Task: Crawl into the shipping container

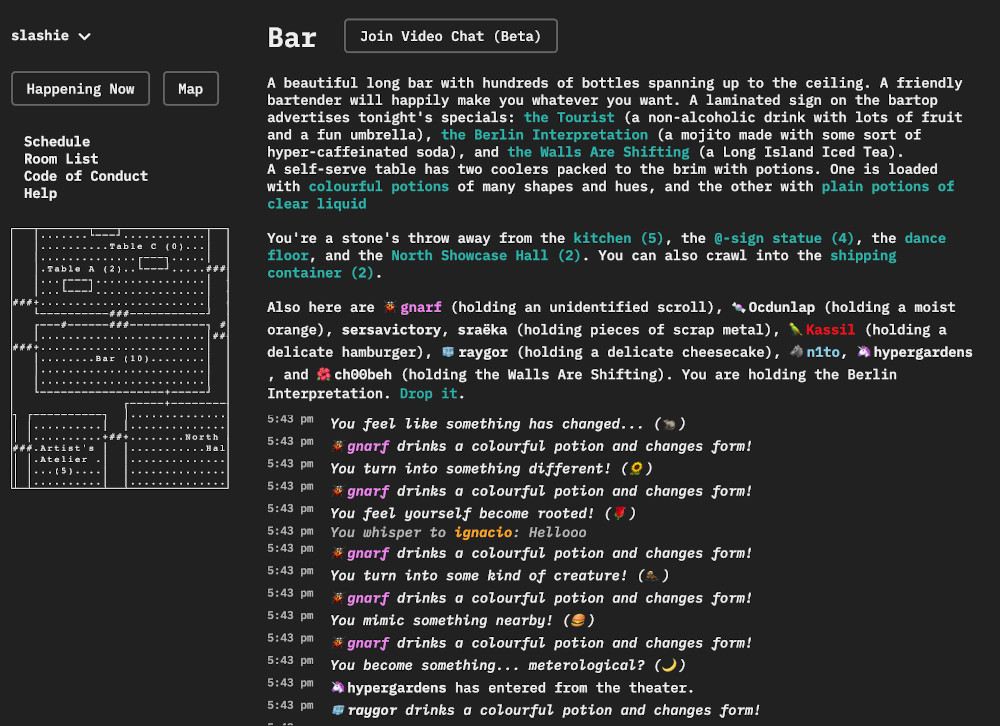Action: coord(862,256)
